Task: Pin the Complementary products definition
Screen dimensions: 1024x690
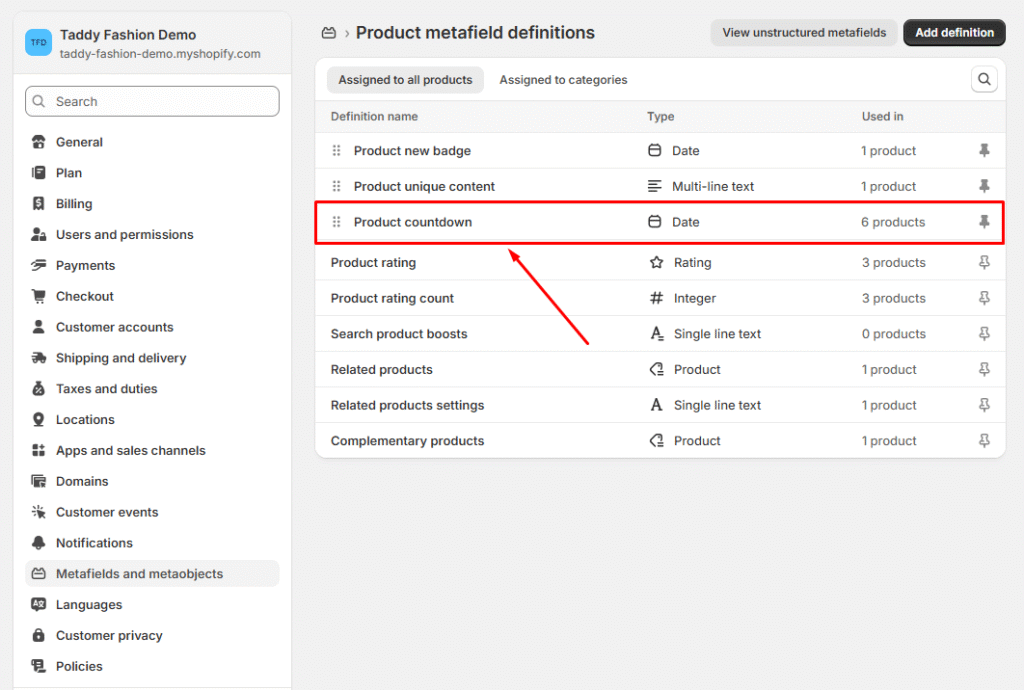Action: 984,441
